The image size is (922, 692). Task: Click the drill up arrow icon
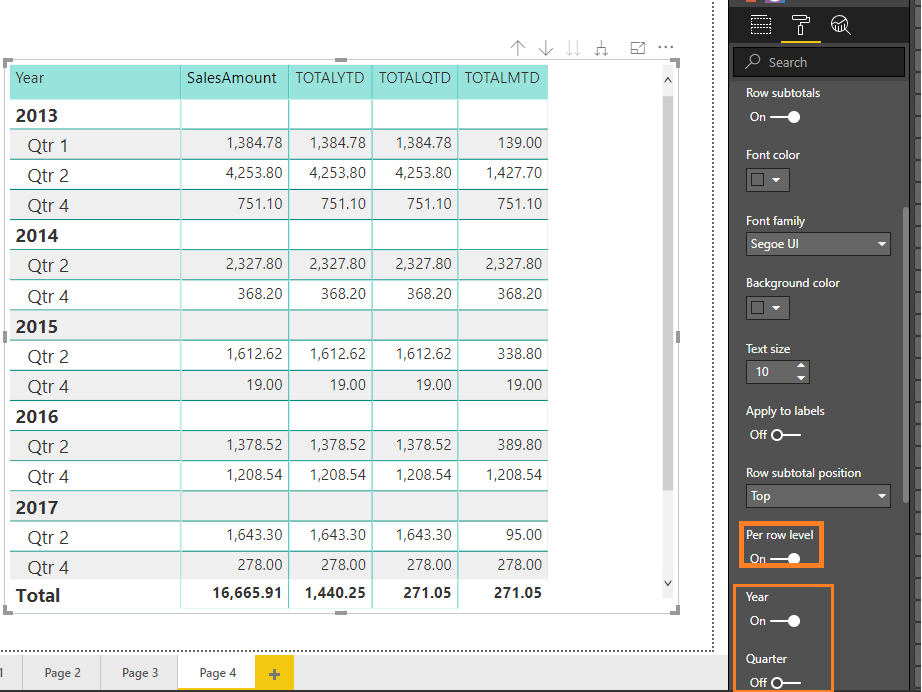[x=517, y=48]
